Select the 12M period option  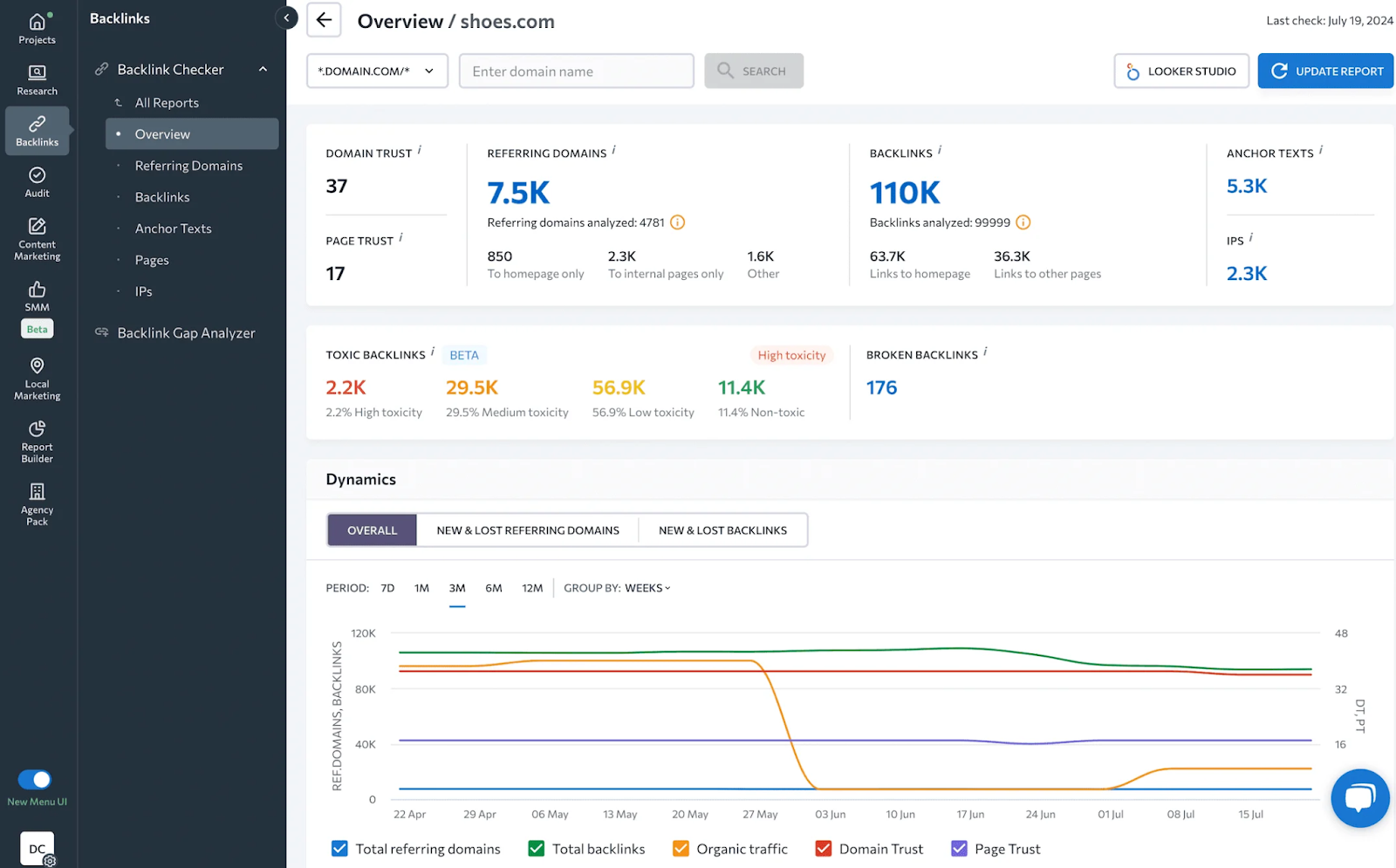pyautogui.click(x=532, y=588)
